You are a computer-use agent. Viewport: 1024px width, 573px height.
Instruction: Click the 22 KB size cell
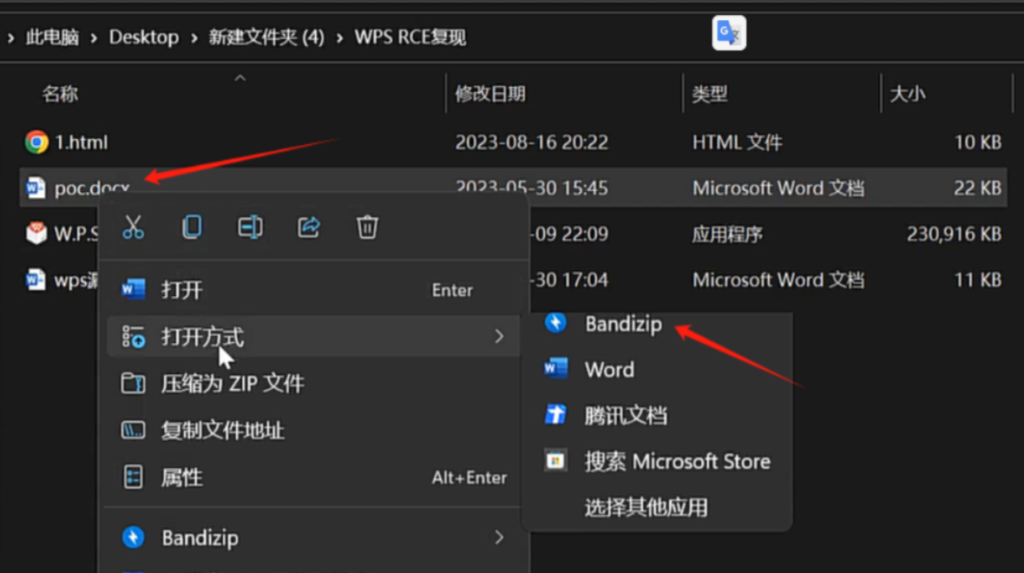(x=978, y=188)
